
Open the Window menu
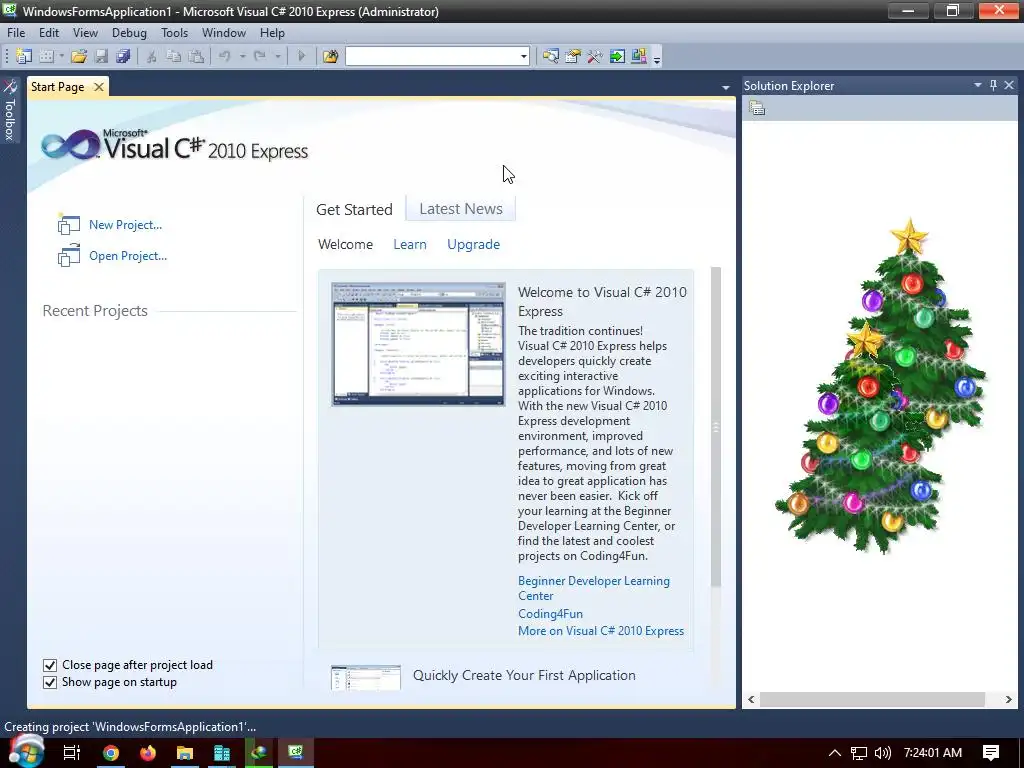pyautogui.click(x=223, y=33)
